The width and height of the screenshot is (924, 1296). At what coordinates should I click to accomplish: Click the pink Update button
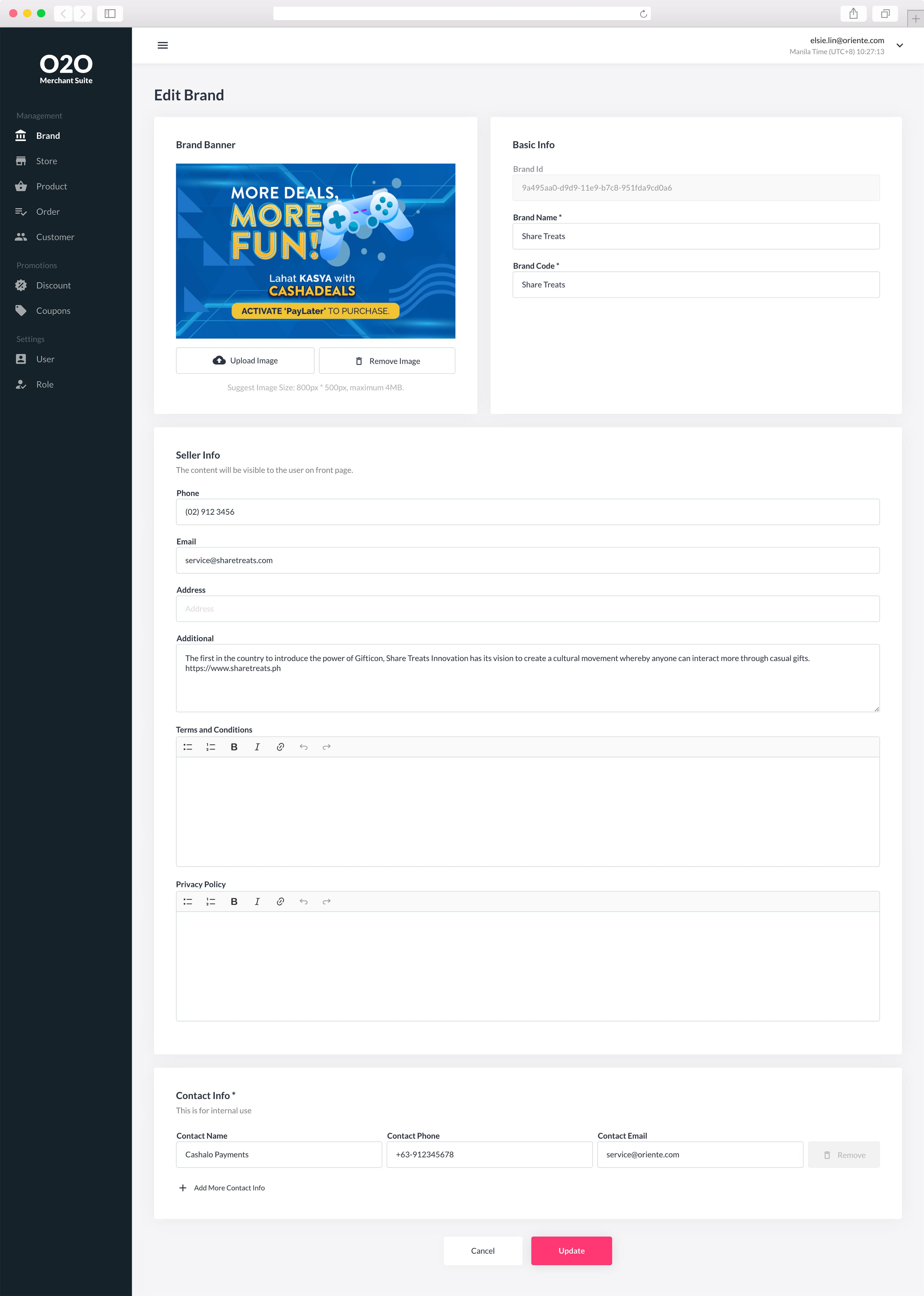tap(571, 1250)
